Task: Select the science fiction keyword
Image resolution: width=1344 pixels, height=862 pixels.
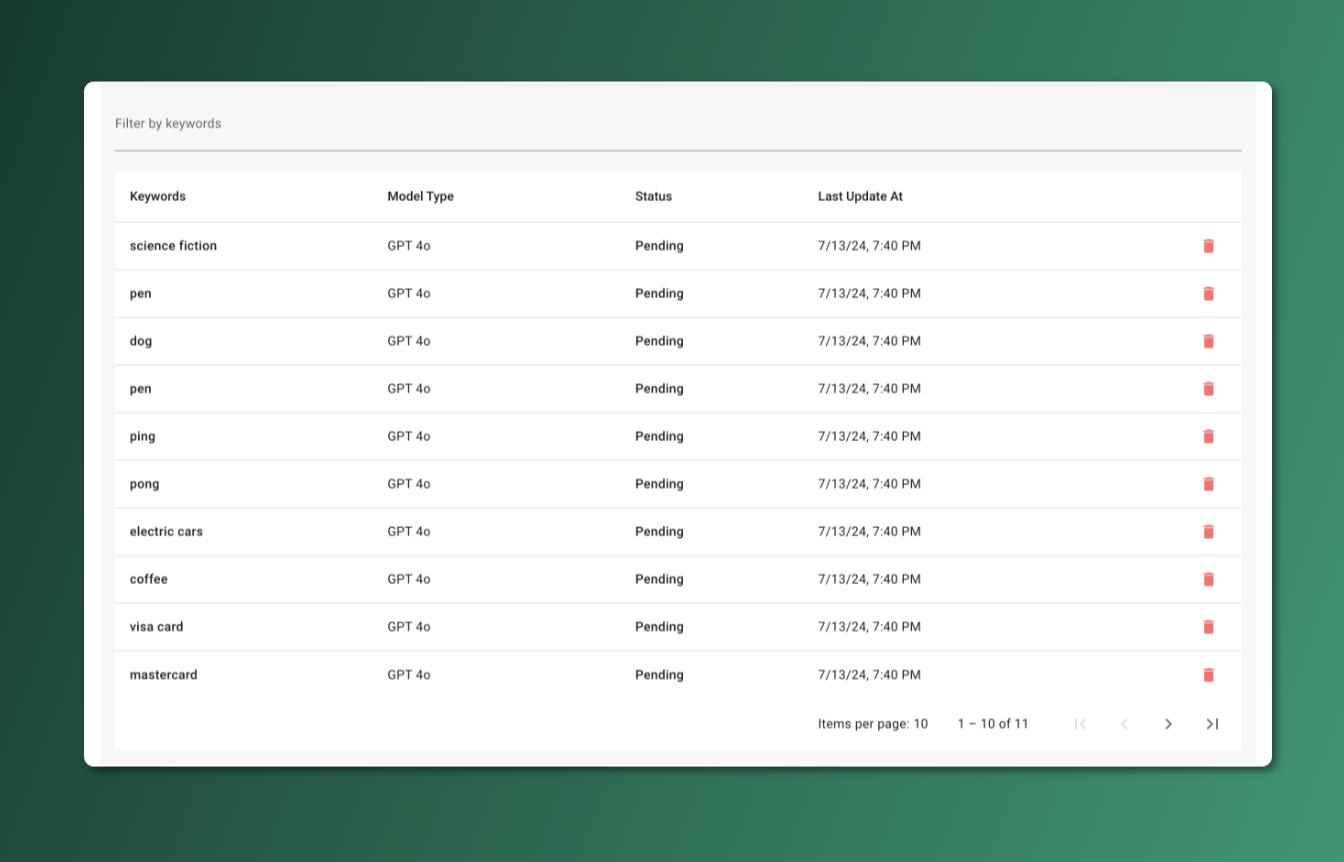Action: pyautogui.click(x=173, y=246)
